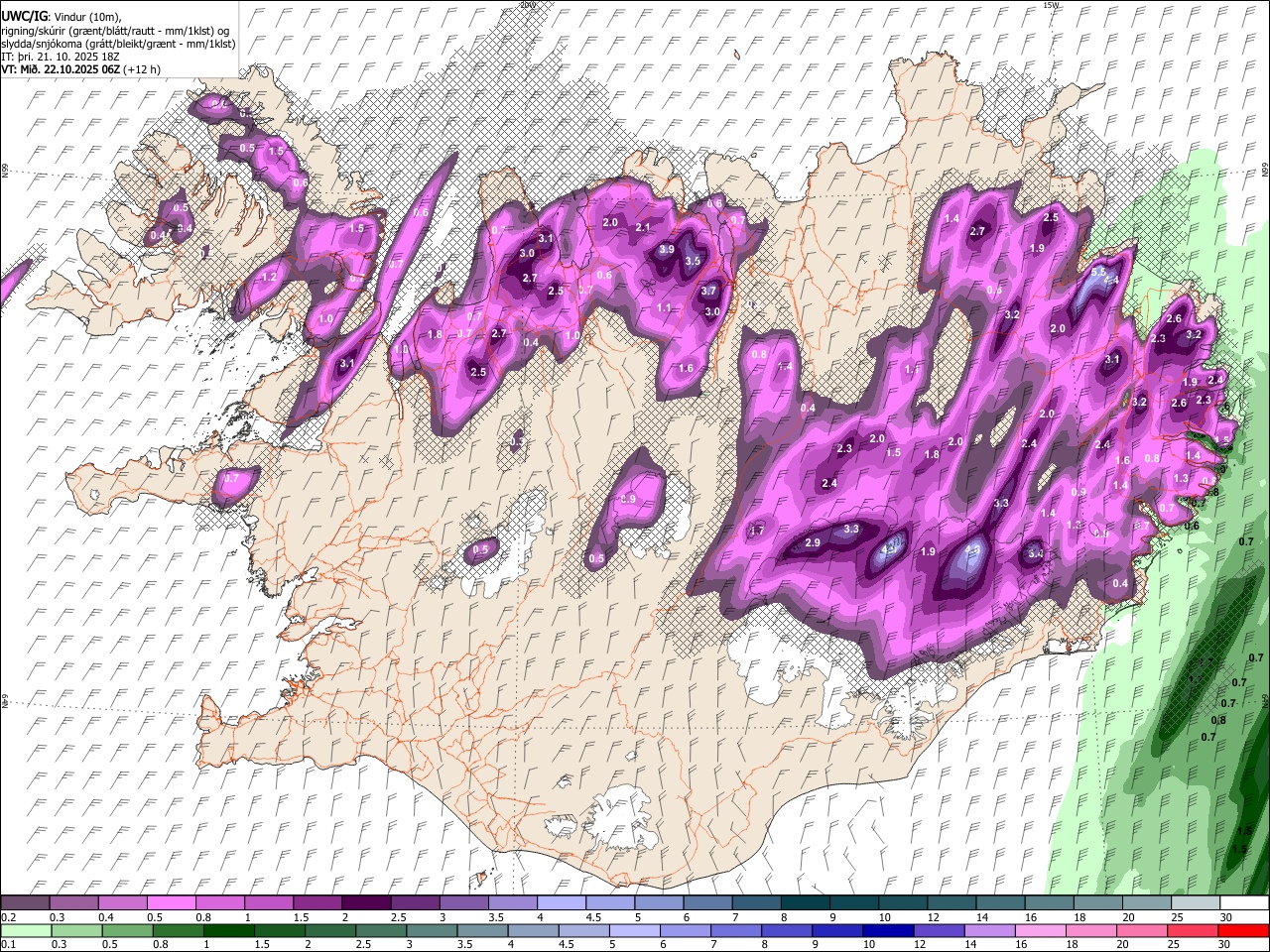Select the "2.9" snowfall value on the map
Viewport: 1270px width, 952px height.
point(813,542)
